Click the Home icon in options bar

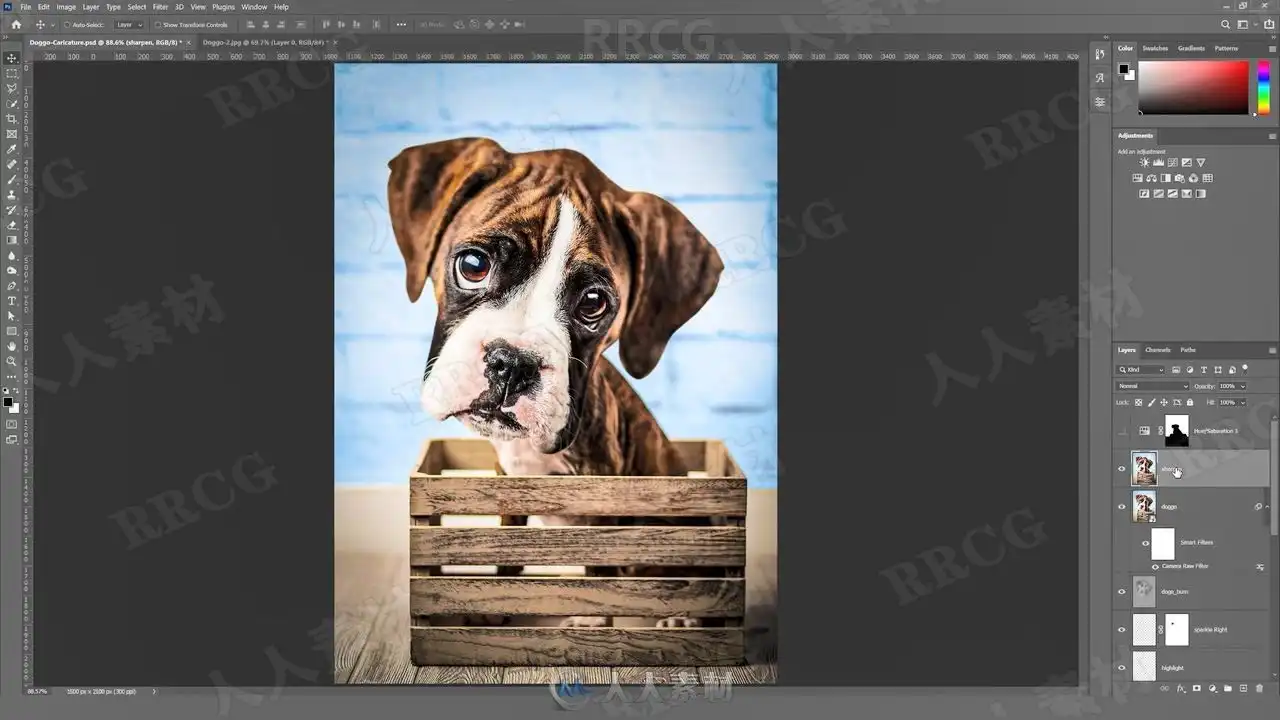(x=16, y=24)
